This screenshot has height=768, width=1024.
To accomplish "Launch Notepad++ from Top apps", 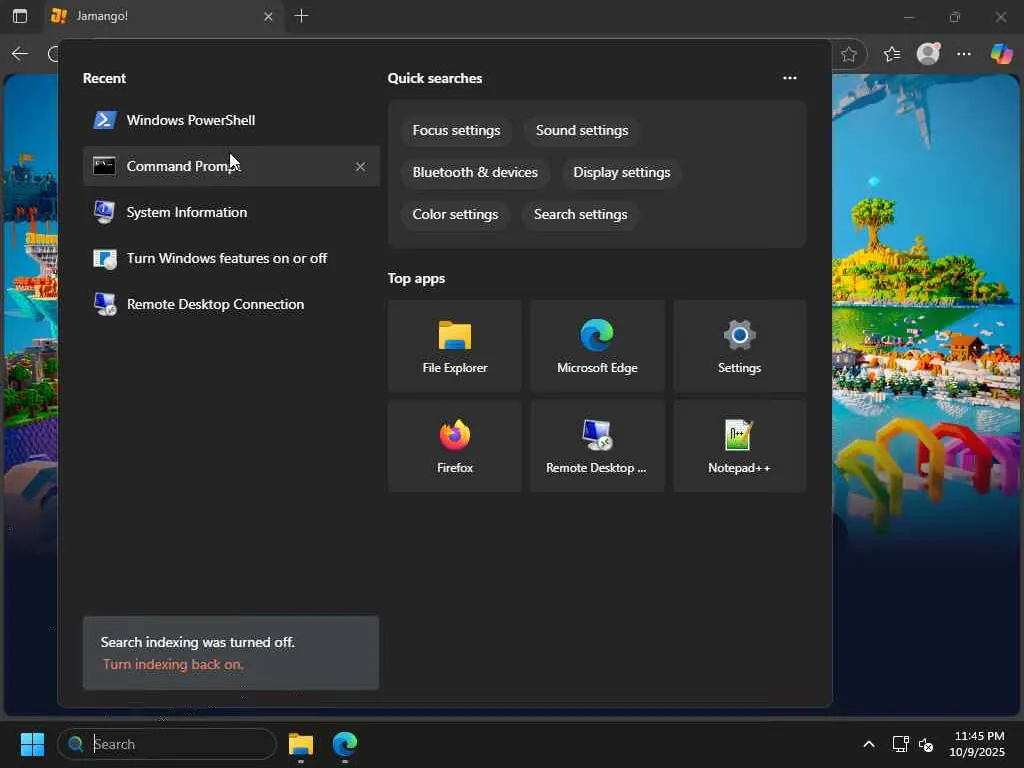I will tap(739, 446).
